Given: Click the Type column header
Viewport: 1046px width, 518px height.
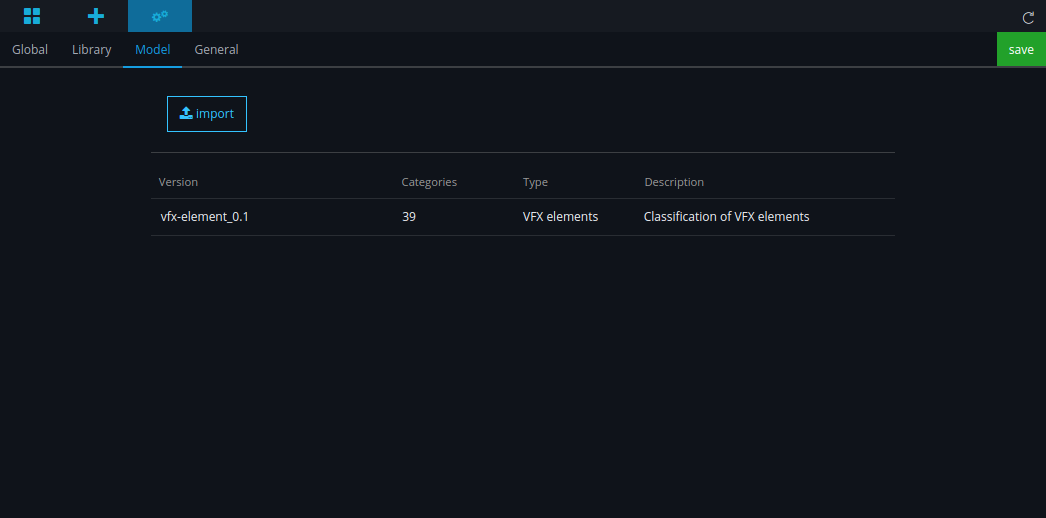Looking at the screenshot, I should [535, 182].
